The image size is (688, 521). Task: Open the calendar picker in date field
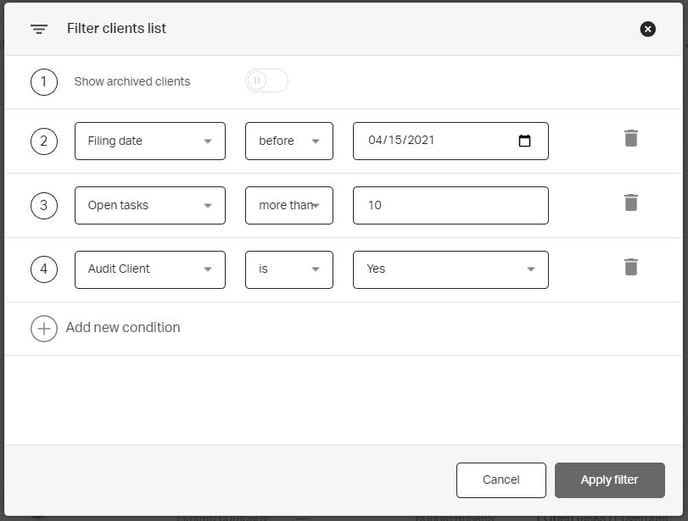pyautogui.click(x=525, y=141)
